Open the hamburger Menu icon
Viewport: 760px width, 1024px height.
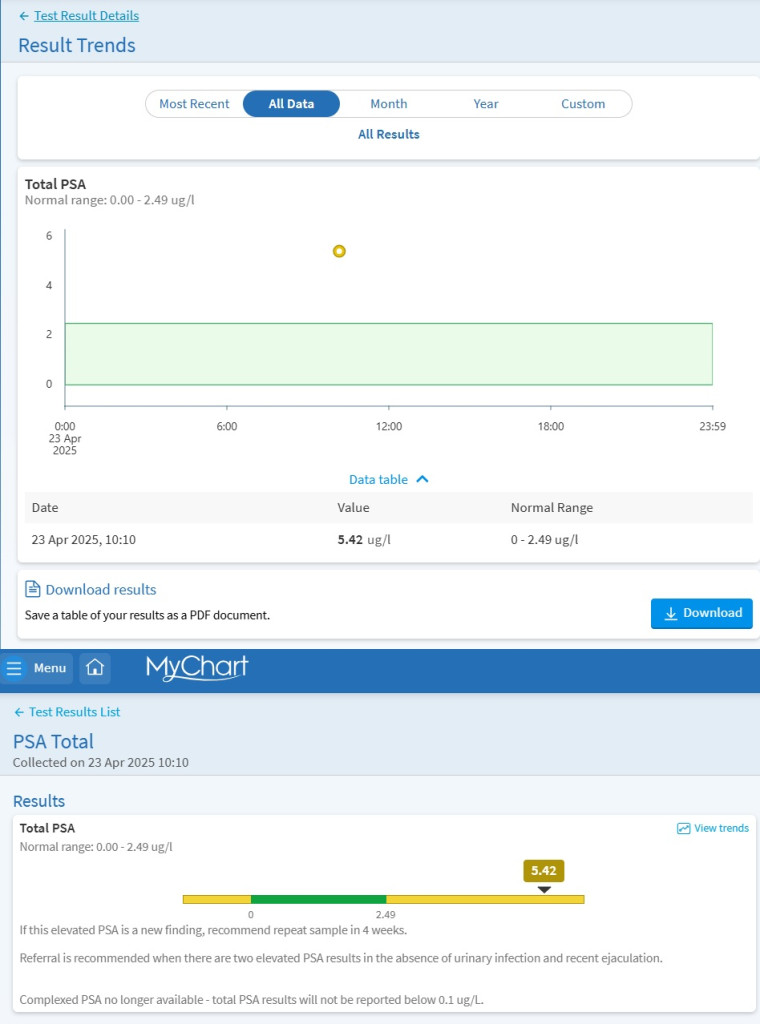(14, 668)
